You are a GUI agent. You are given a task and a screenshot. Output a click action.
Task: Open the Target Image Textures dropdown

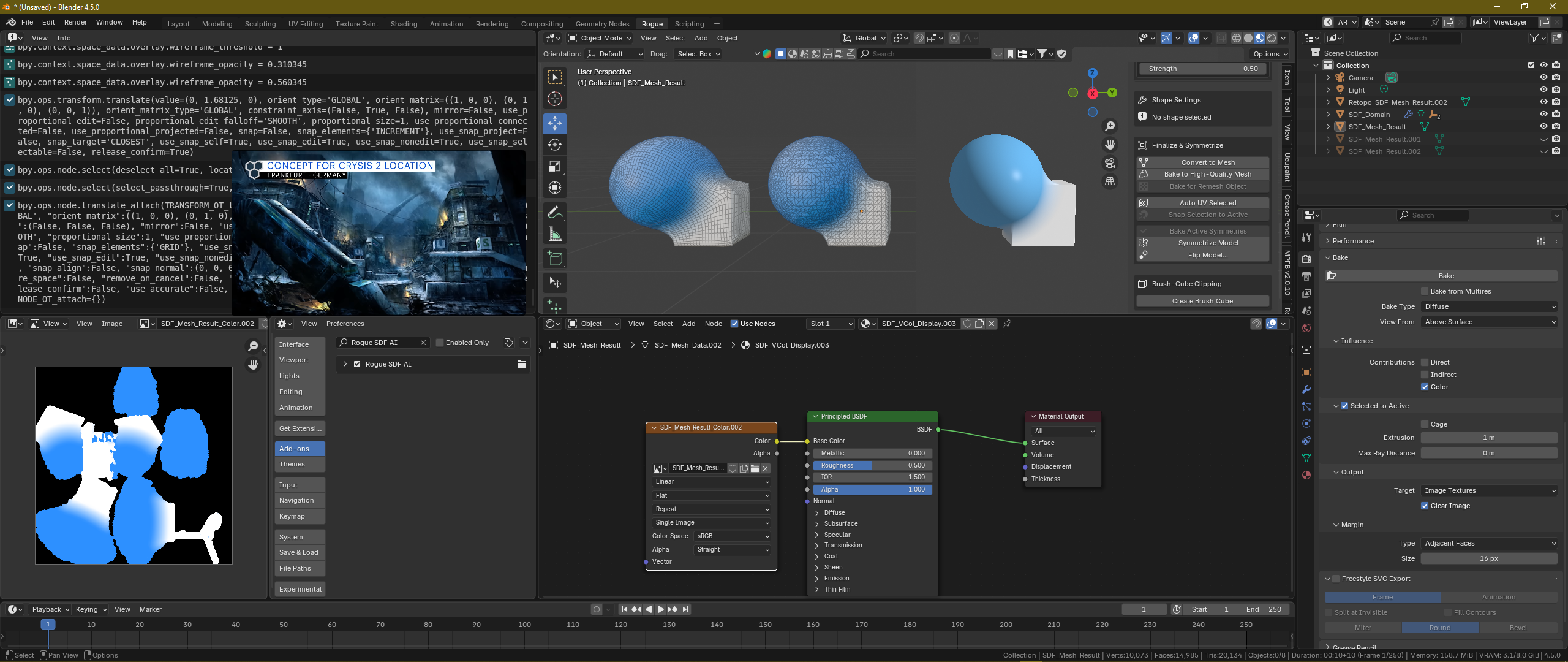tap(1489, 490)
